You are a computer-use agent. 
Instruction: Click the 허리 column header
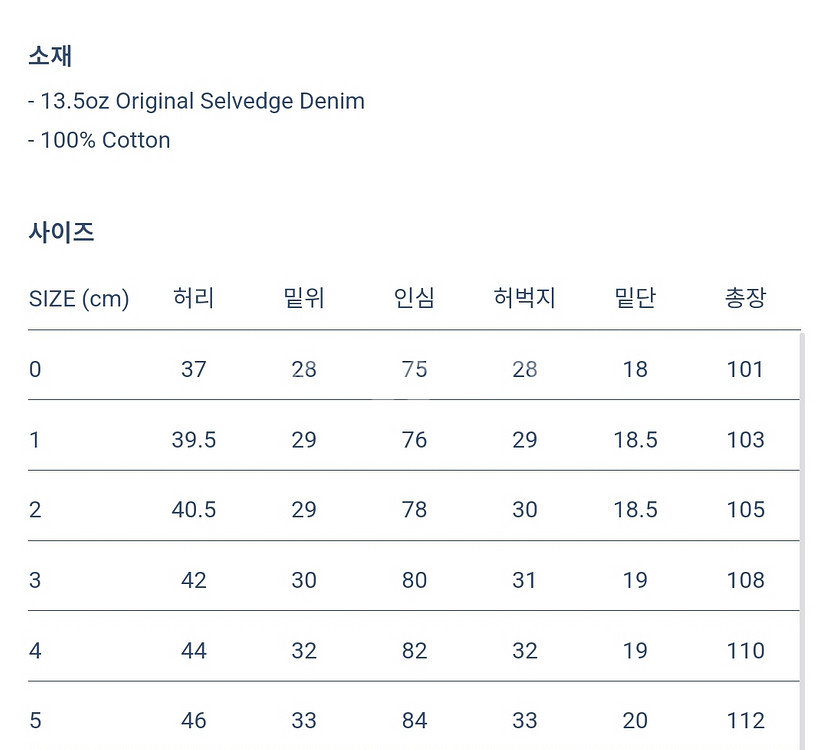193,298
